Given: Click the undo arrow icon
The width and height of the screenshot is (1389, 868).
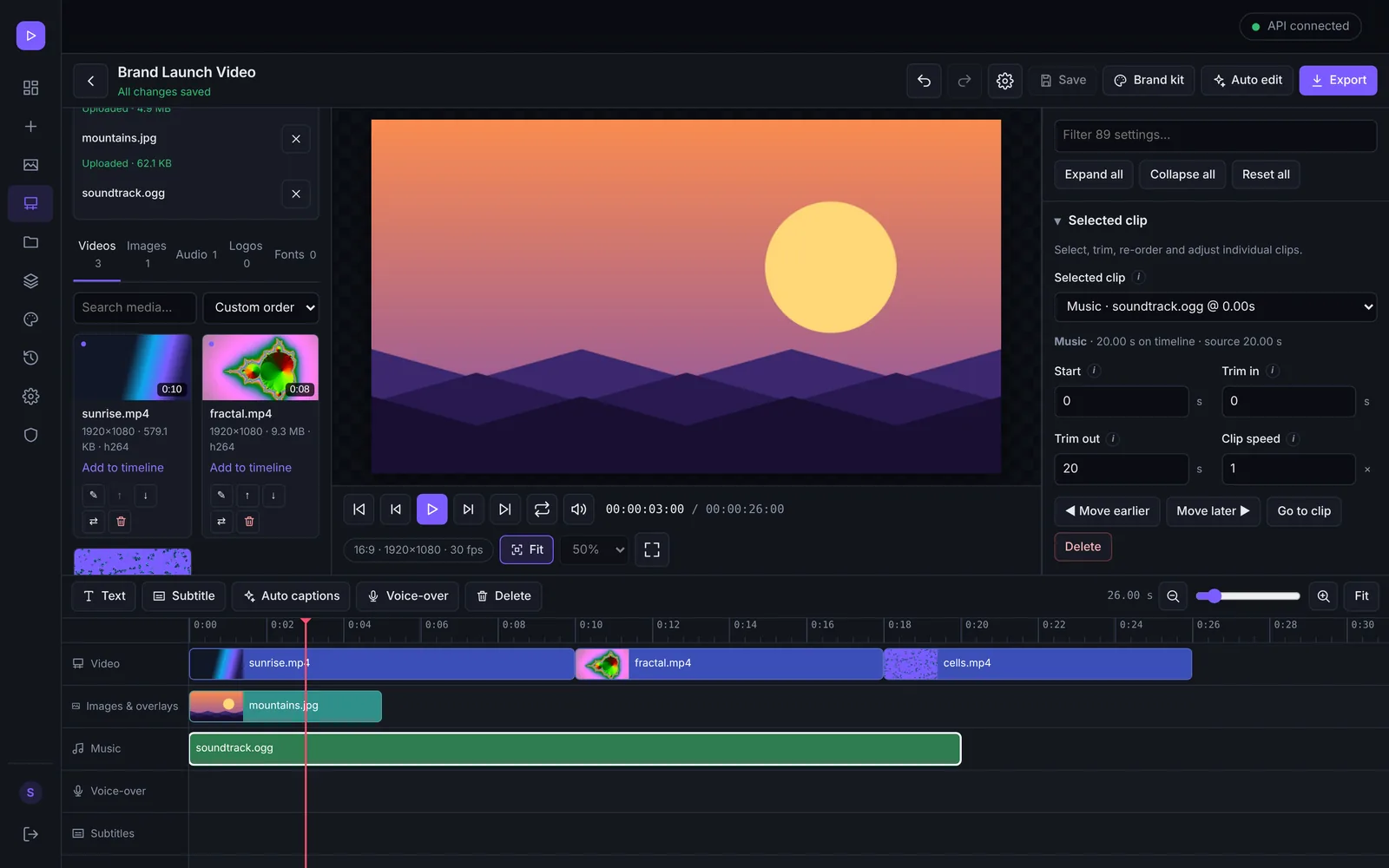Looking at the screenshot, I should click(x=924, y=81).
